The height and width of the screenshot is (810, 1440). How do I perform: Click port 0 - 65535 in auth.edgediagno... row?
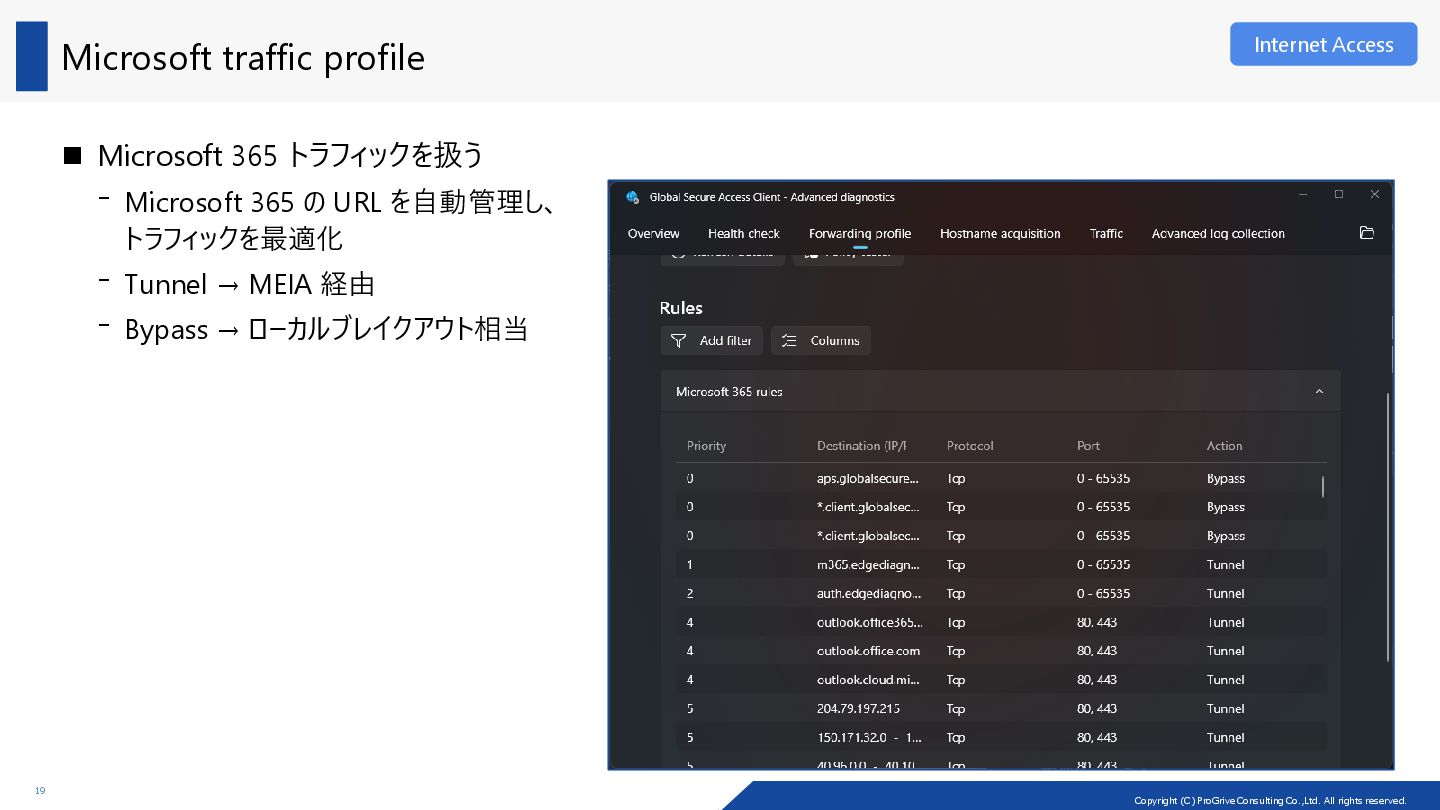pos(1103,594)
